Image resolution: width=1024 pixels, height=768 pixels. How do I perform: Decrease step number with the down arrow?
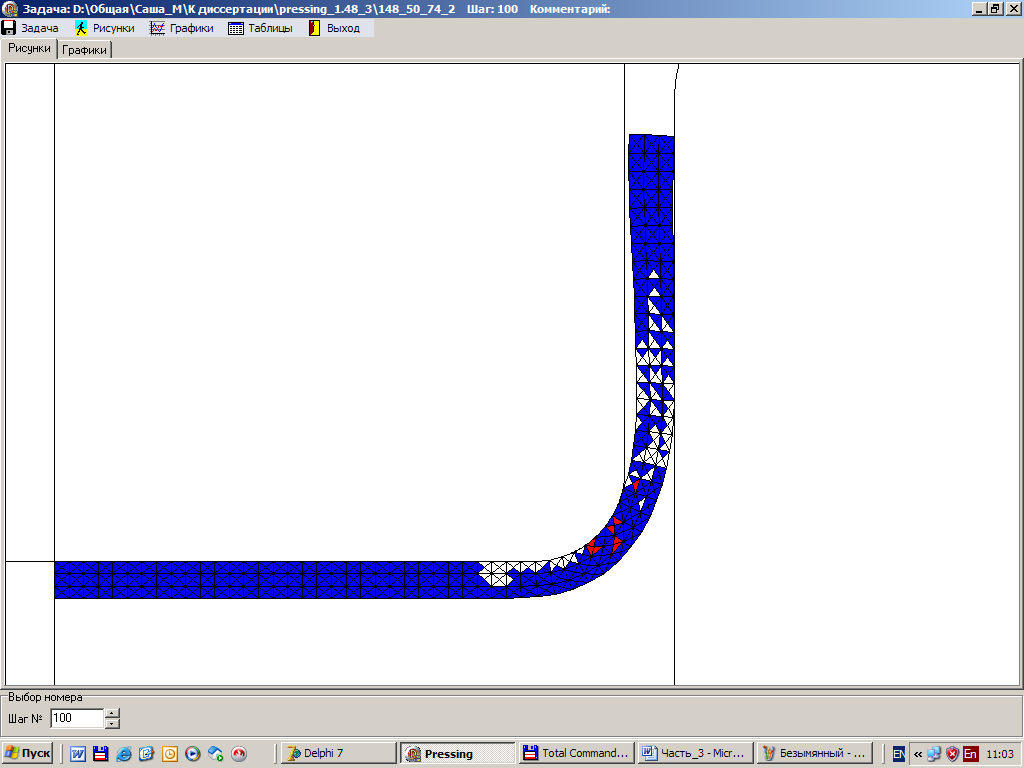[x=112, y=723]
